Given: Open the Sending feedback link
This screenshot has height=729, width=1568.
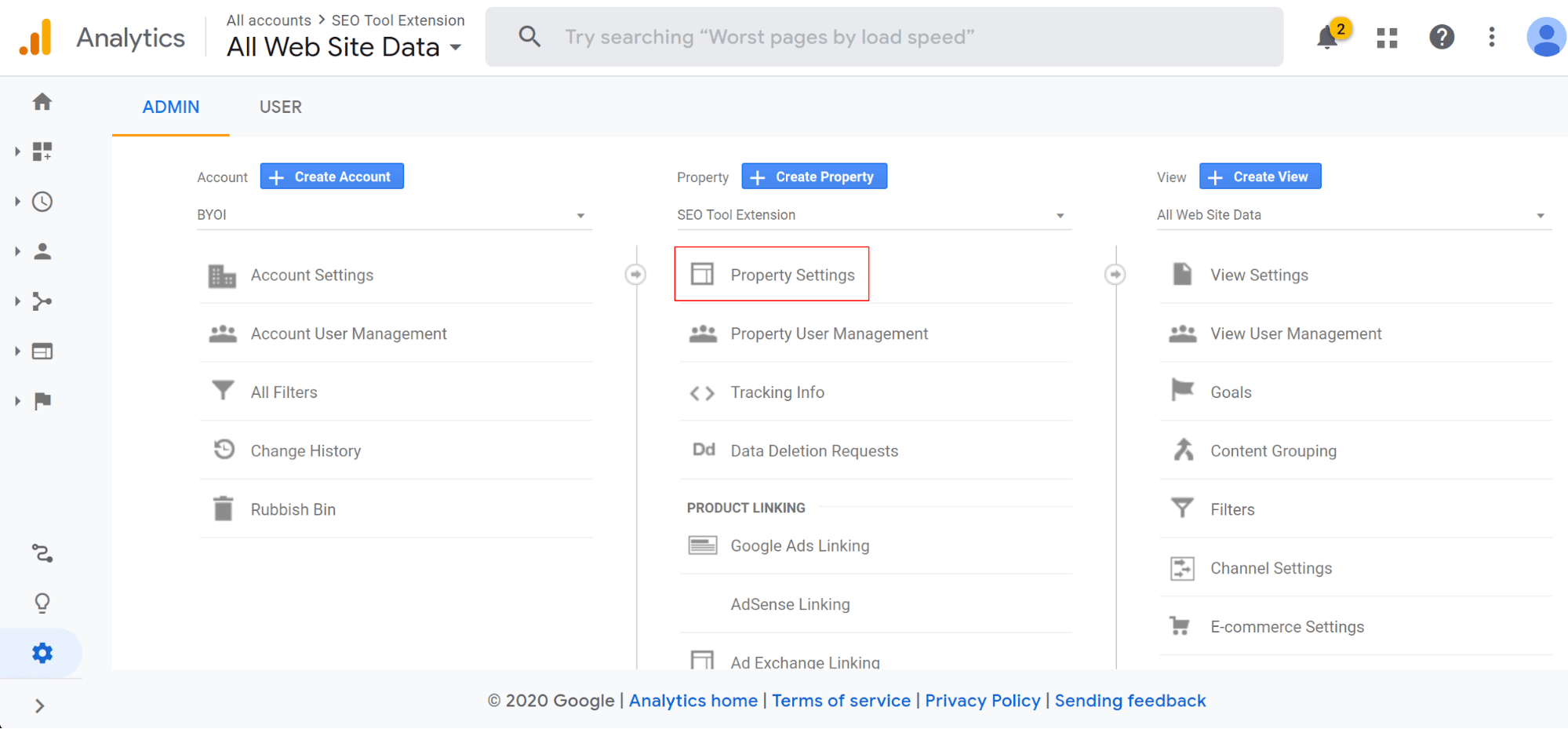Looking at the screenshot, I should pyautogui.click(x=1130, y=701).
